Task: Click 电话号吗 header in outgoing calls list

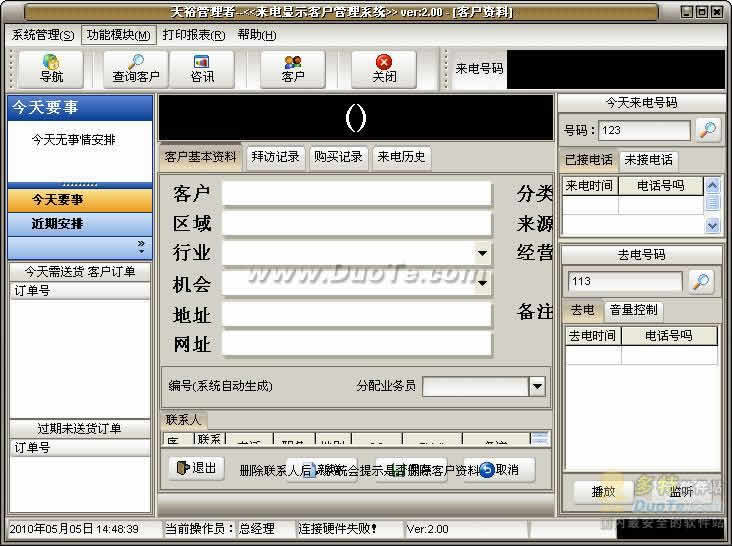Action: coord(669,336)
